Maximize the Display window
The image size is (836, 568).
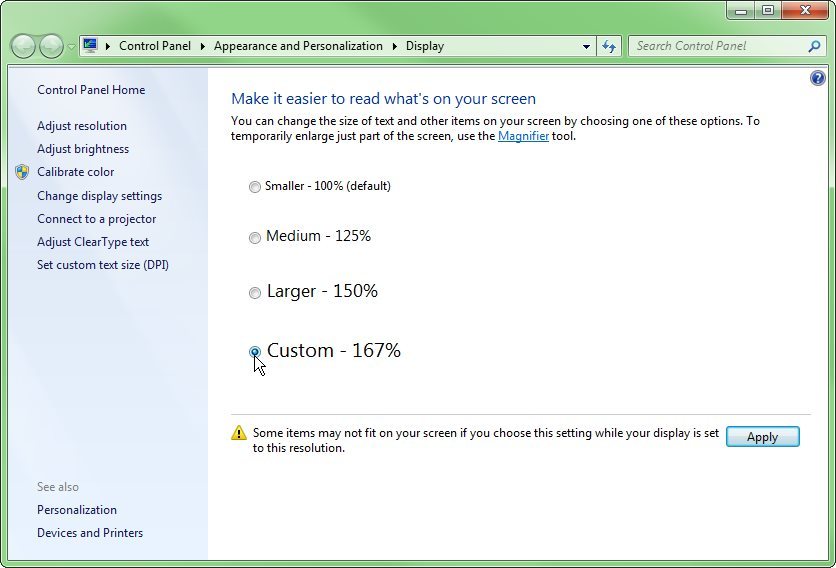click(768, 10)
